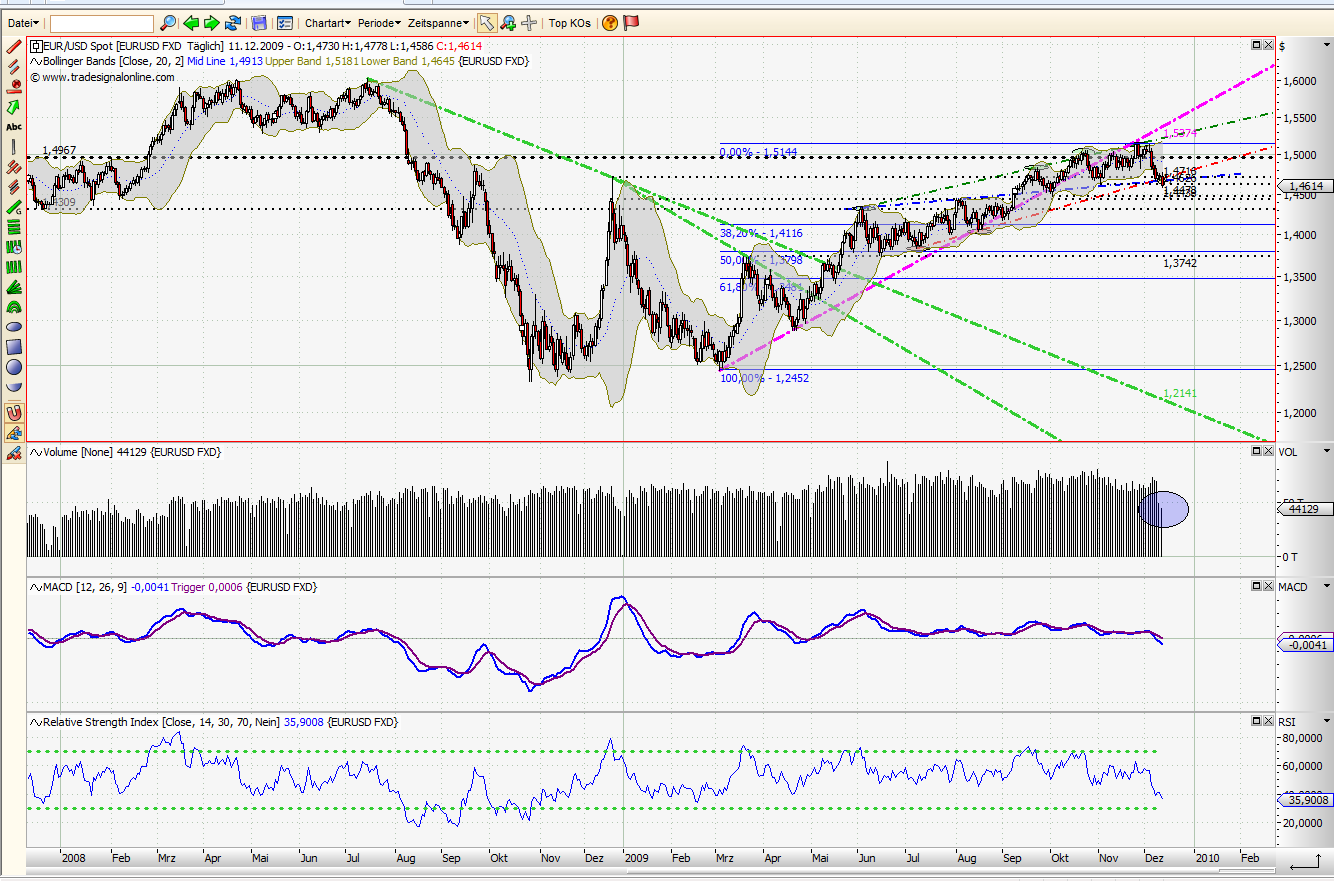Open the Periode dropdown
Viewport: 1334px width, 881px height.
pos(378,22)
